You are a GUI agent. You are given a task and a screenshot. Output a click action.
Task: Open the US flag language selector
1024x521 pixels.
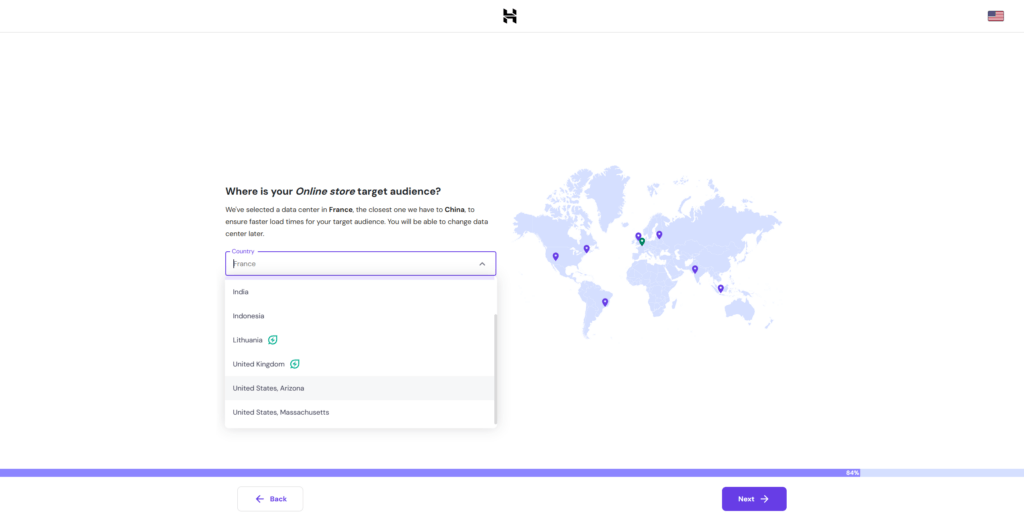coord(995,16)
